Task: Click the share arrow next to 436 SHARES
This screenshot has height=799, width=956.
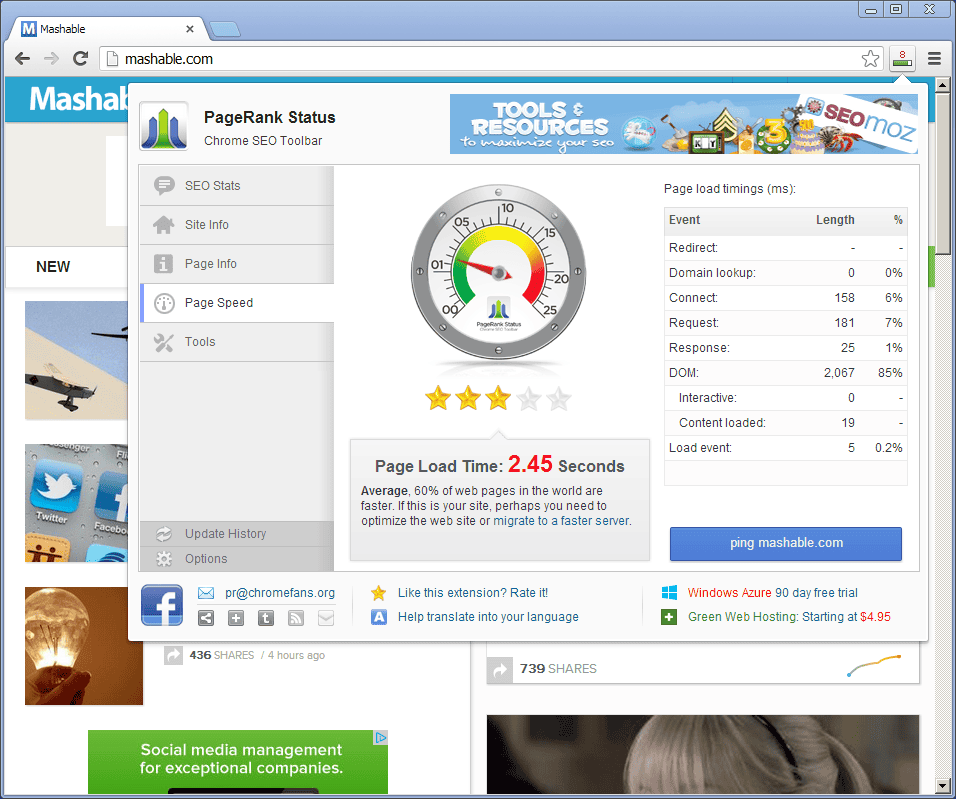Action: [x=173, y=656]
